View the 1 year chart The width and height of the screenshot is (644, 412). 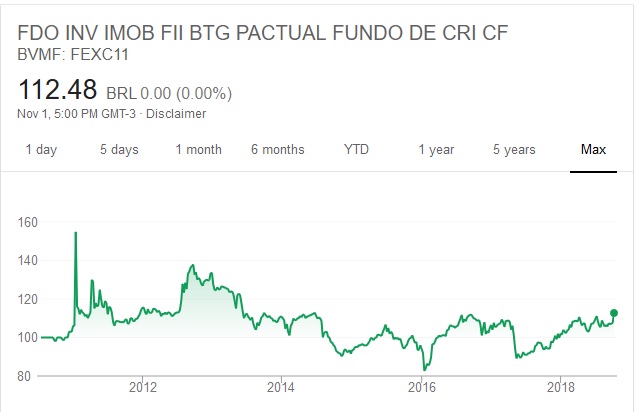click(x=436, y=150)
